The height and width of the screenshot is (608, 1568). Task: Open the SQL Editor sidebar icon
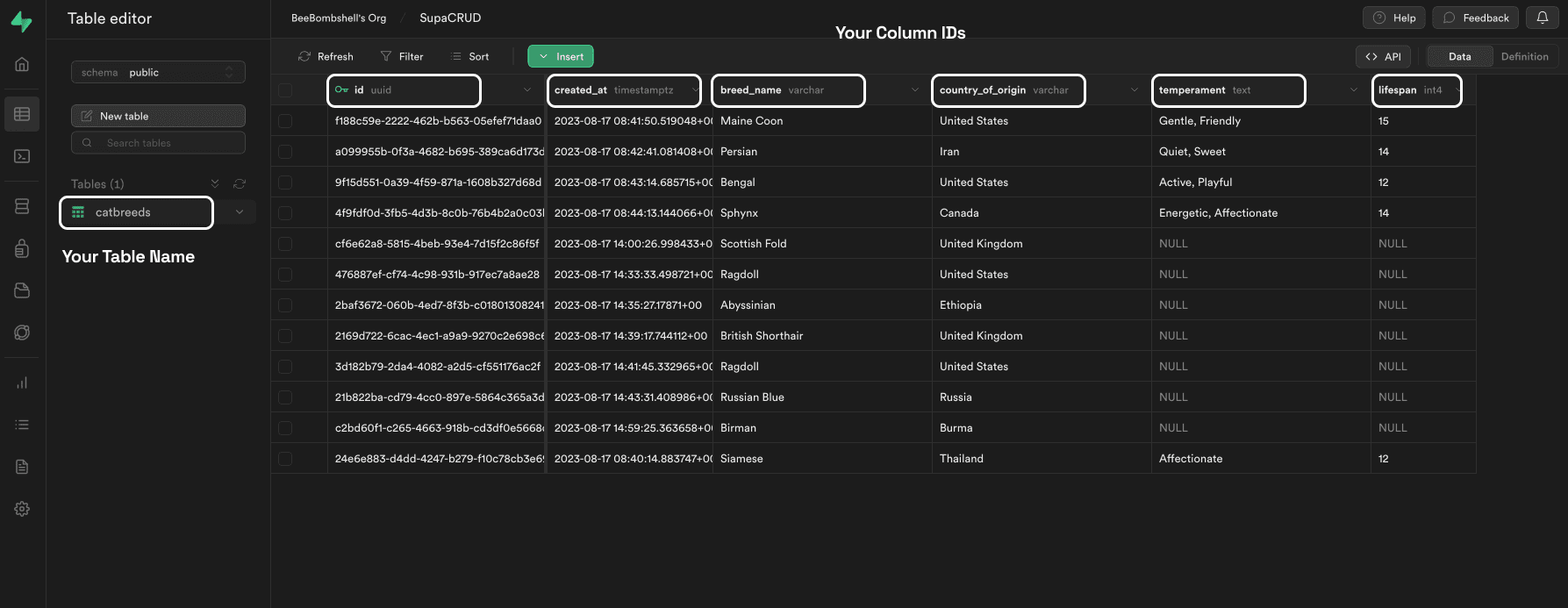pos(22,156)
